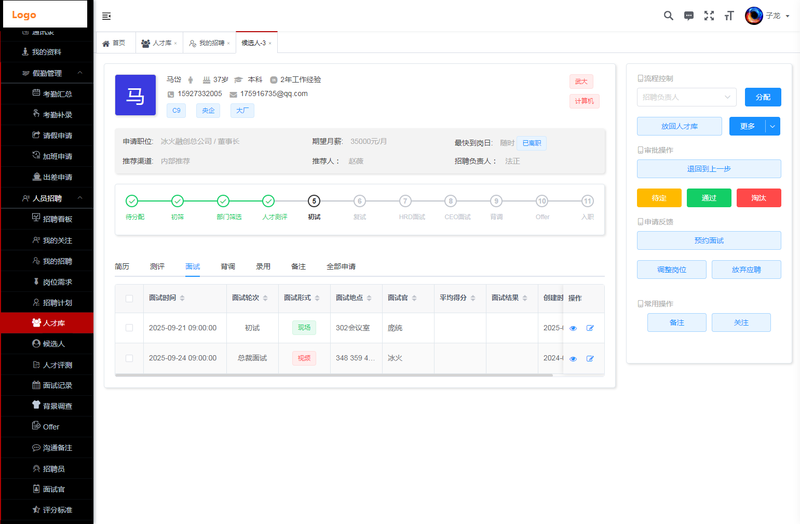Click 放回人才库 button
The width and height of the screenshot is (800, 524).
pyautogui.click(x=679, y=126)
